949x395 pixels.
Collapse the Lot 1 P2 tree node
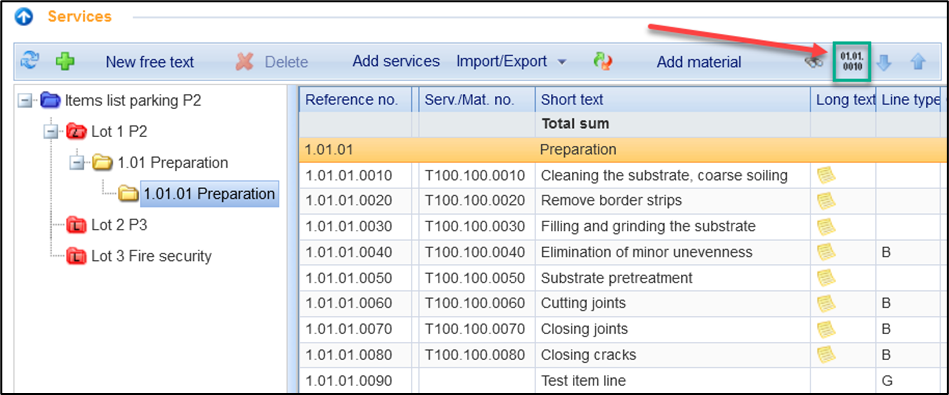(x=51, y=131)
